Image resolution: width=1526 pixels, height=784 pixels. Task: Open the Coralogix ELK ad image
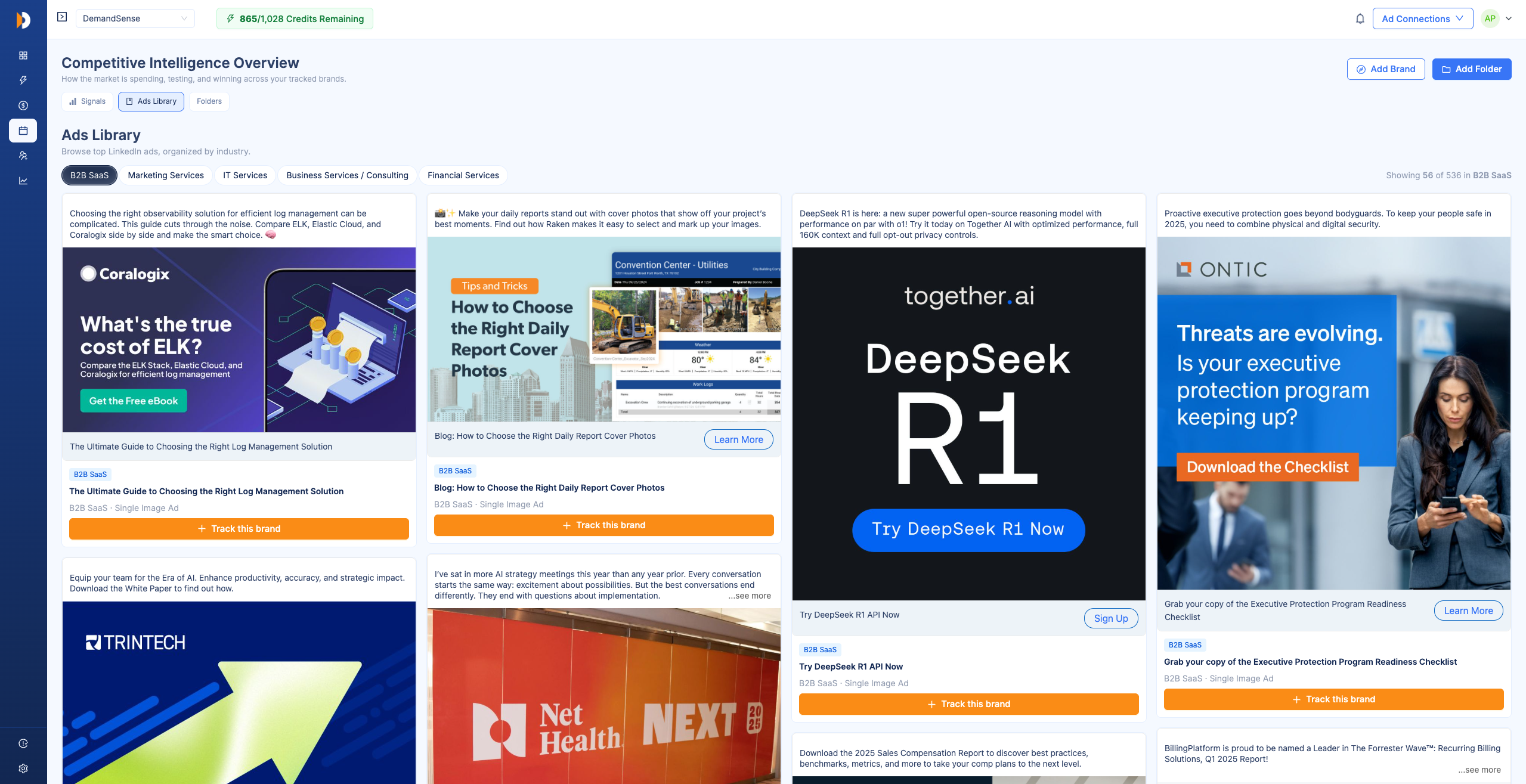click(239, 340)
